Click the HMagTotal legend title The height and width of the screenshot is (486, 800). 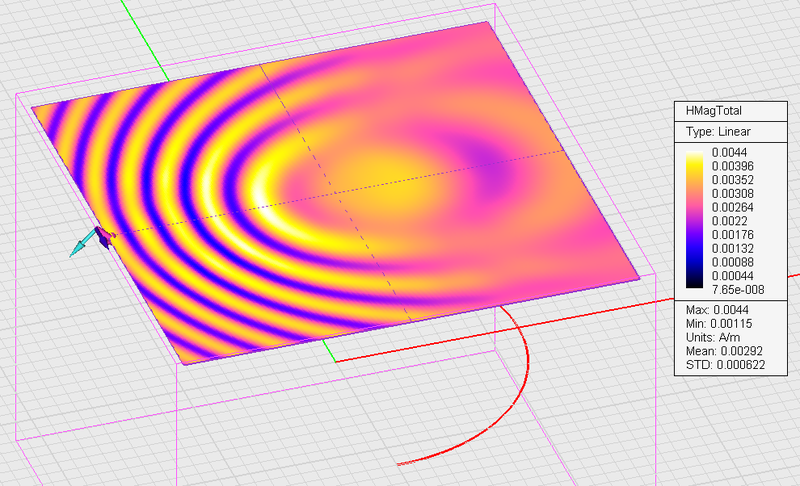(x=713, y=111)
